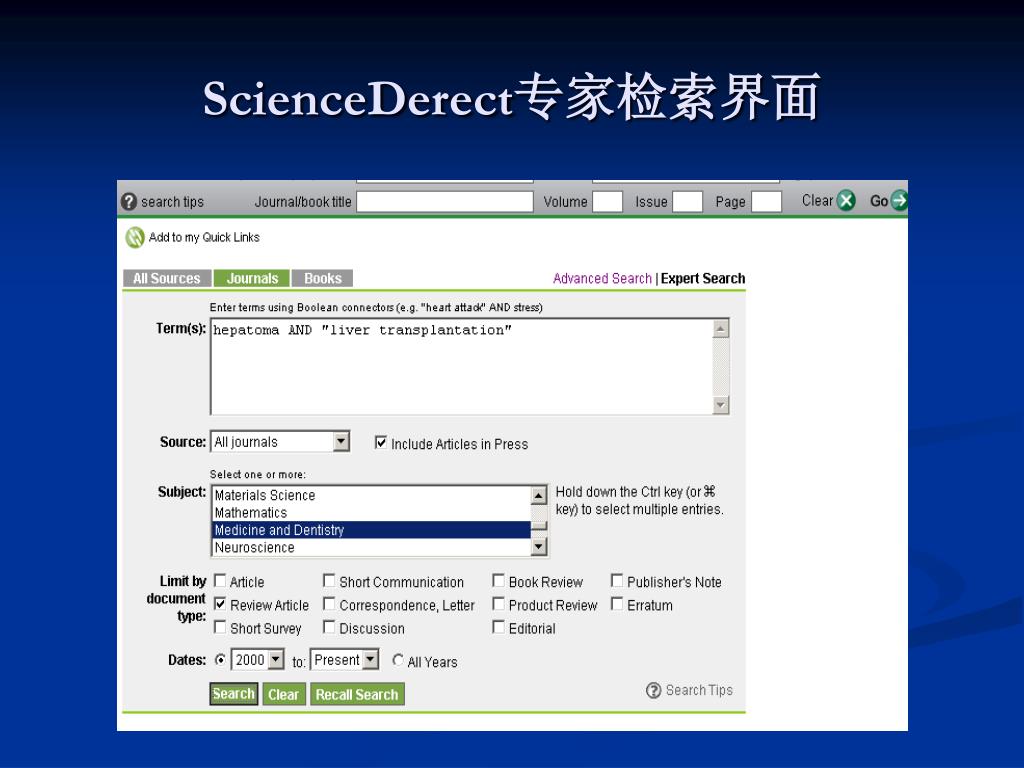Click into the Journal/book title field

coord(445,202)
